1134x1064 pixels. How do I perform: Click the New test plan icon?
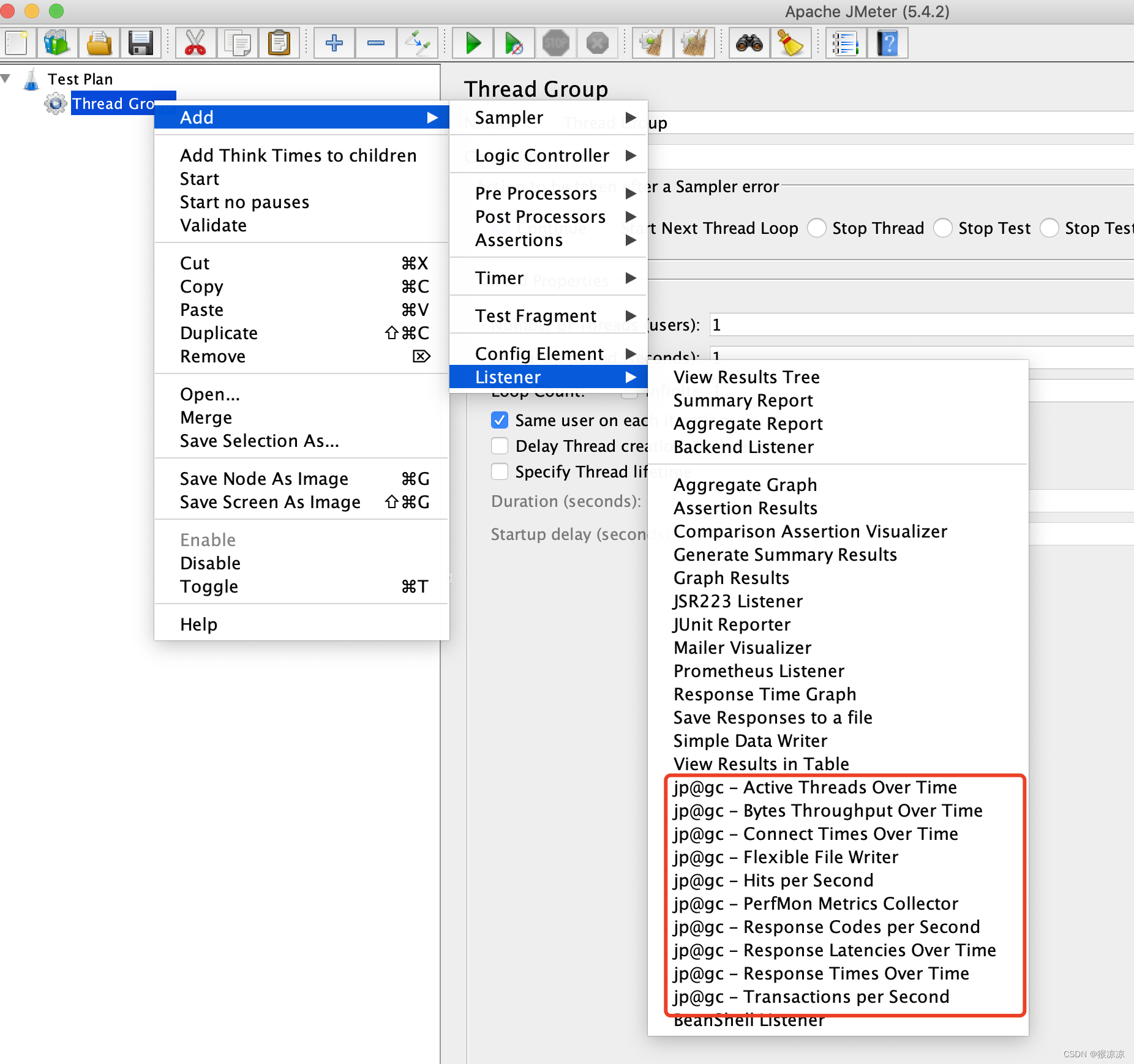(17, 43)
